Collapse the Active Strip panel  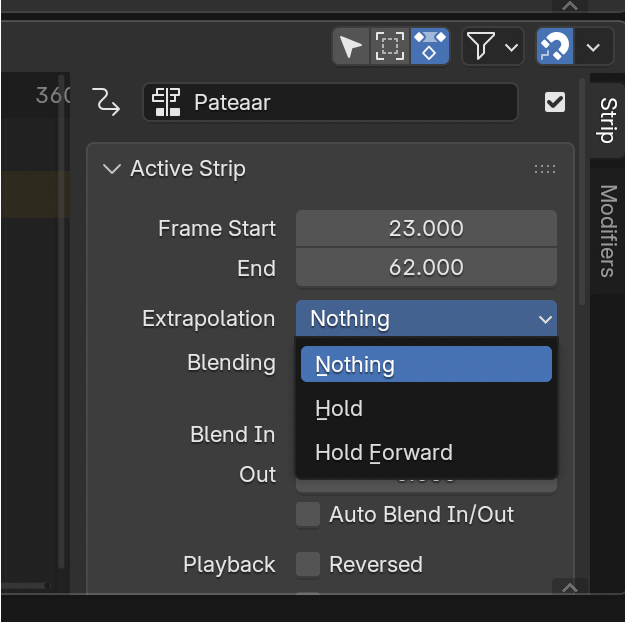[x=111, y=169]
